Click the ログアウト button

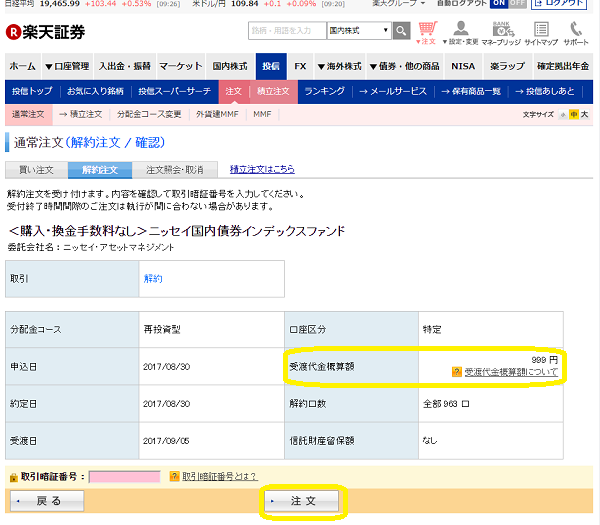559,4
